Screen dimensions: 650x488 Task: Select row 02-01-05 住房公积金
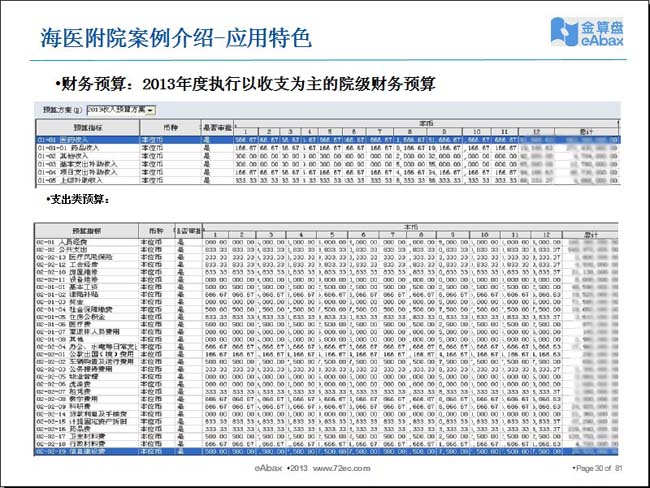326,317
